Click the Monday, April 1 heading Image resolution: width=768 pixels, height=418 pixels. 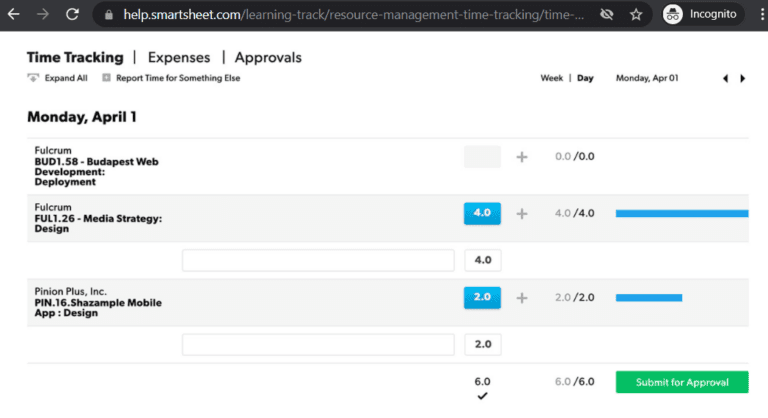[x=82, y=117]
